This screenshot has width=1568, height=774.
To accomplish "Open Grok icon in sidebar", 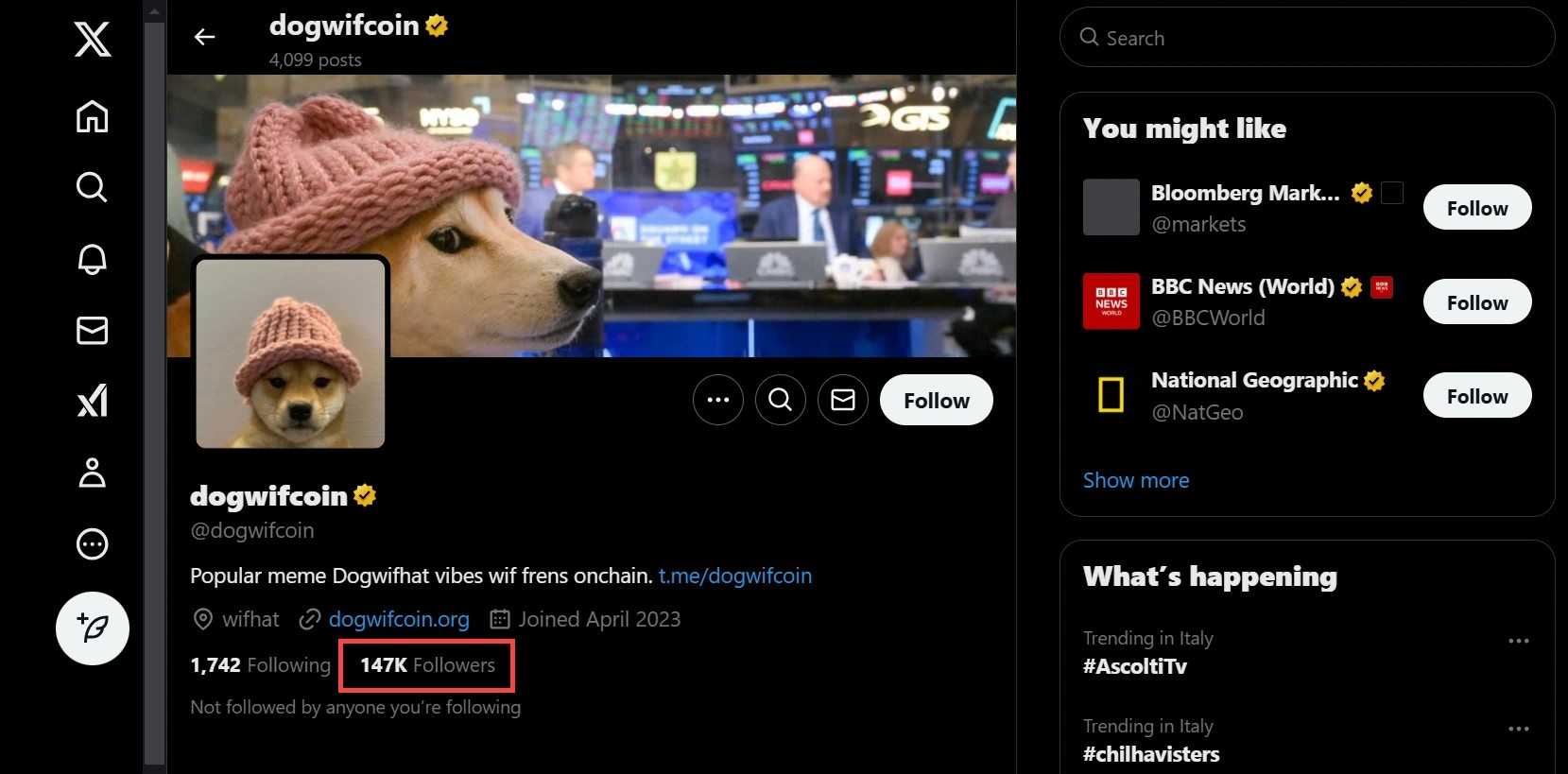I will click(93, 401).
